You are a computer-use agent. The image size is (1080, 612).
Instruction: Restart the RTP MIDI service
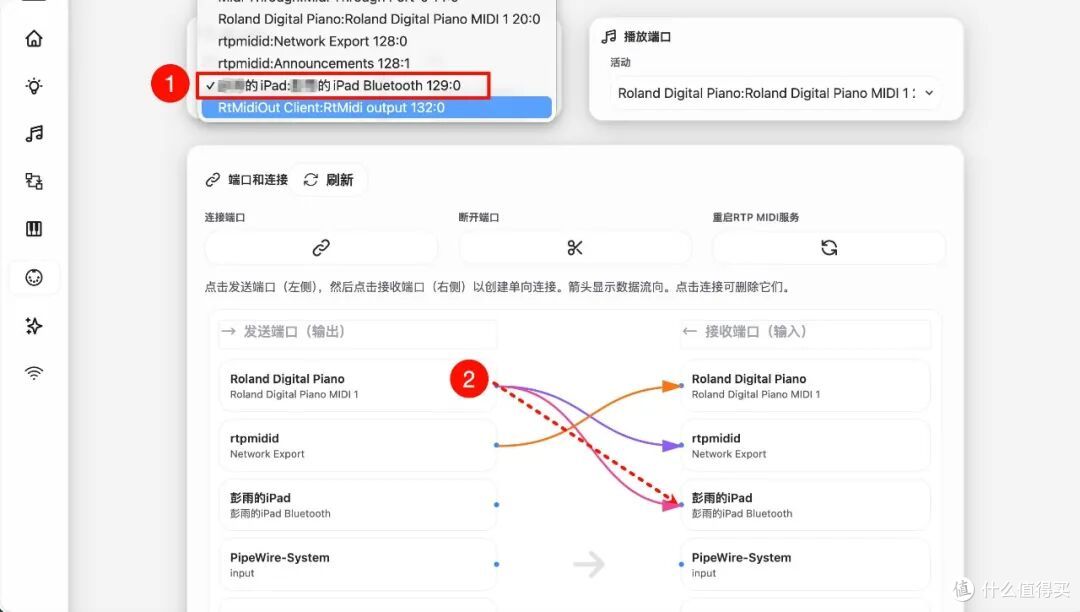tap(829, 248)
